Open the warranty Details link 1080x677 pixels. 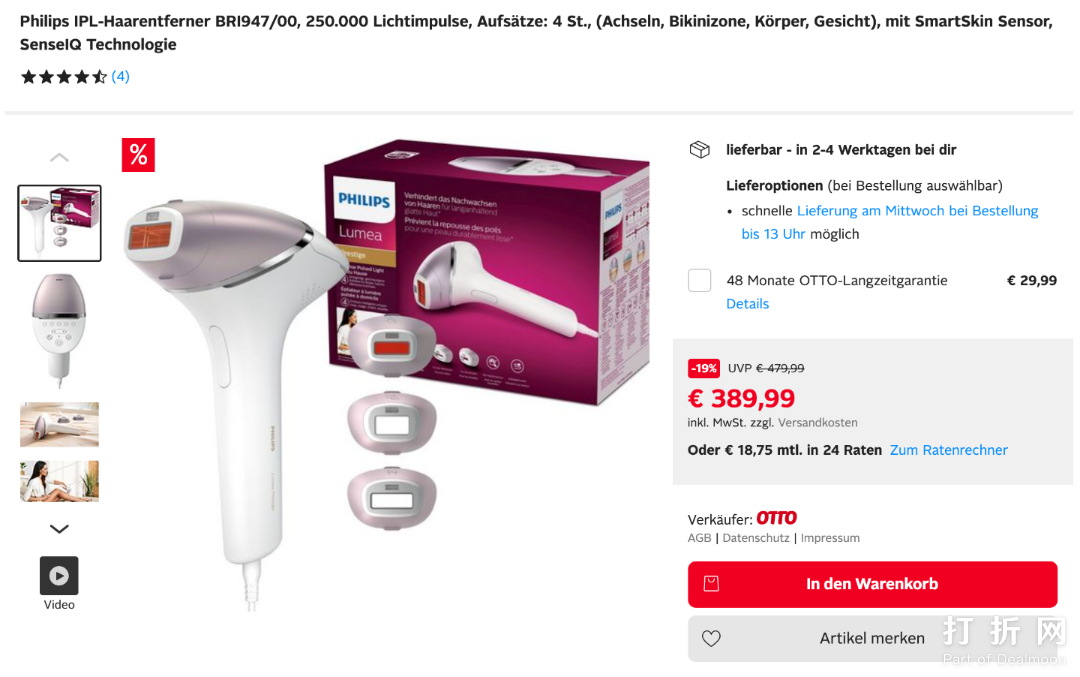click(x=747, y=304)
